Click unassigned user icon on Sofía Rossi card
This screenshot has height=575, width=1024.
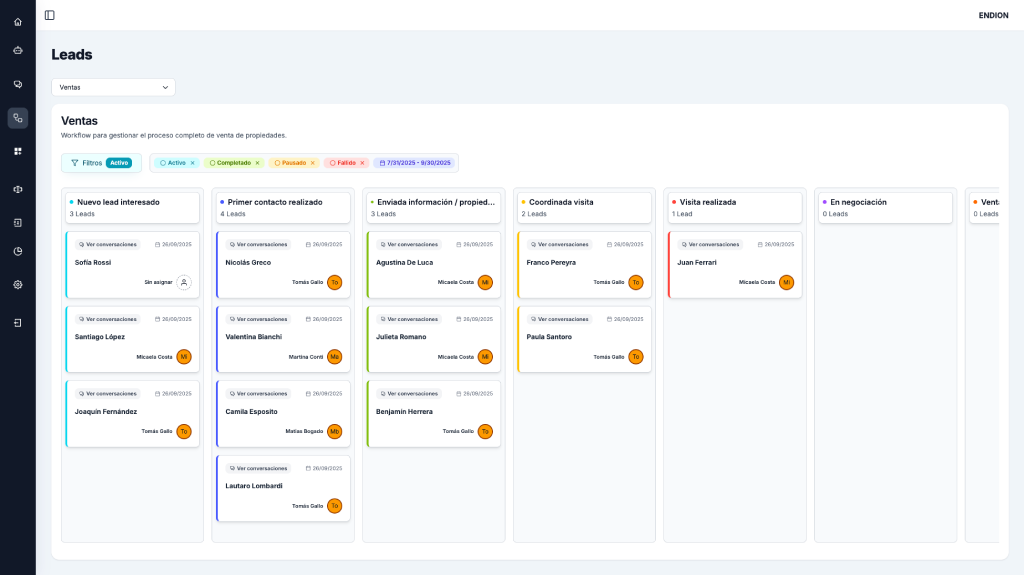[184, 283]
